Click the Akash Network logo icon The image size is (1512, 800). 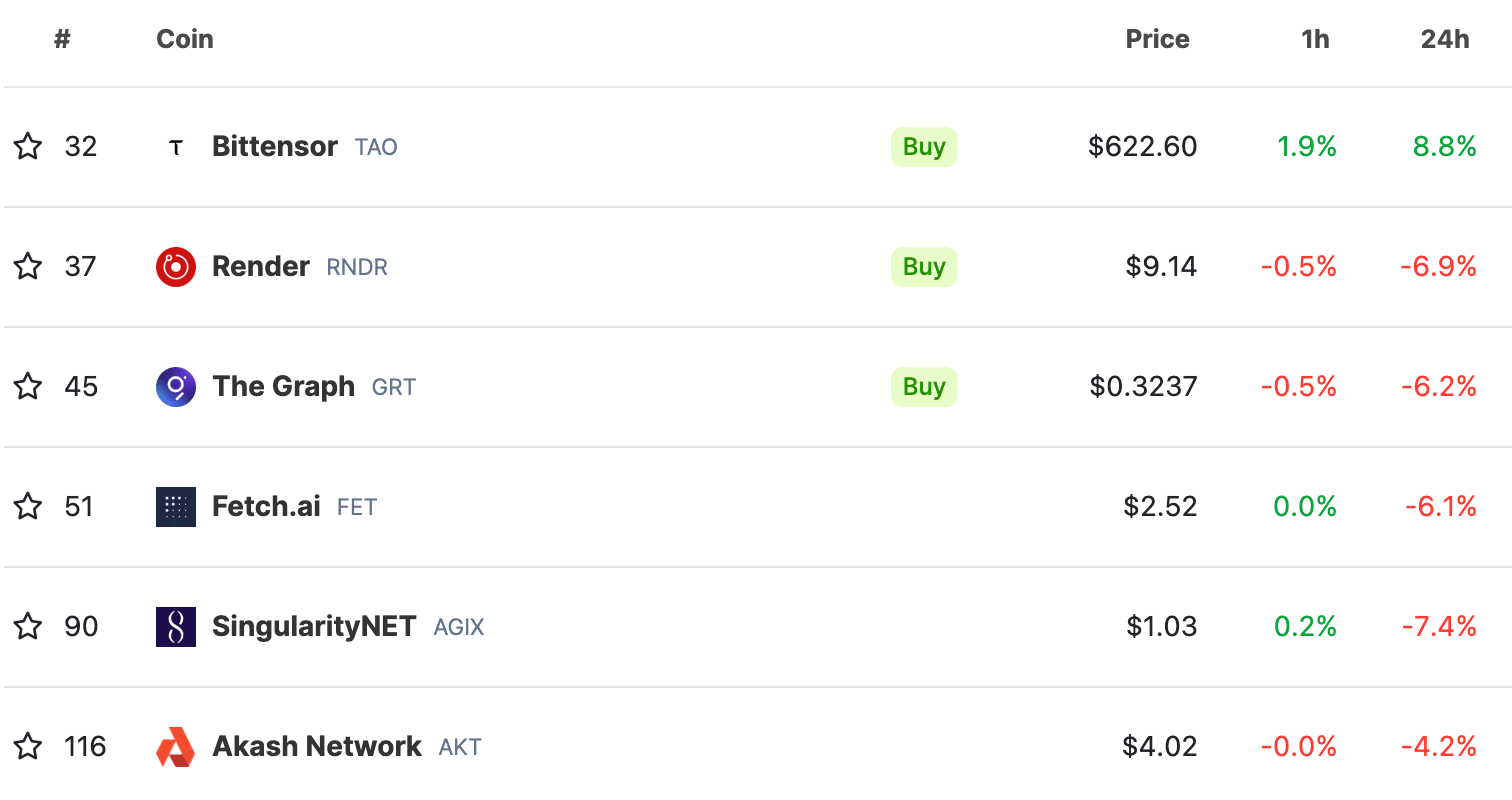click(175, 746)
